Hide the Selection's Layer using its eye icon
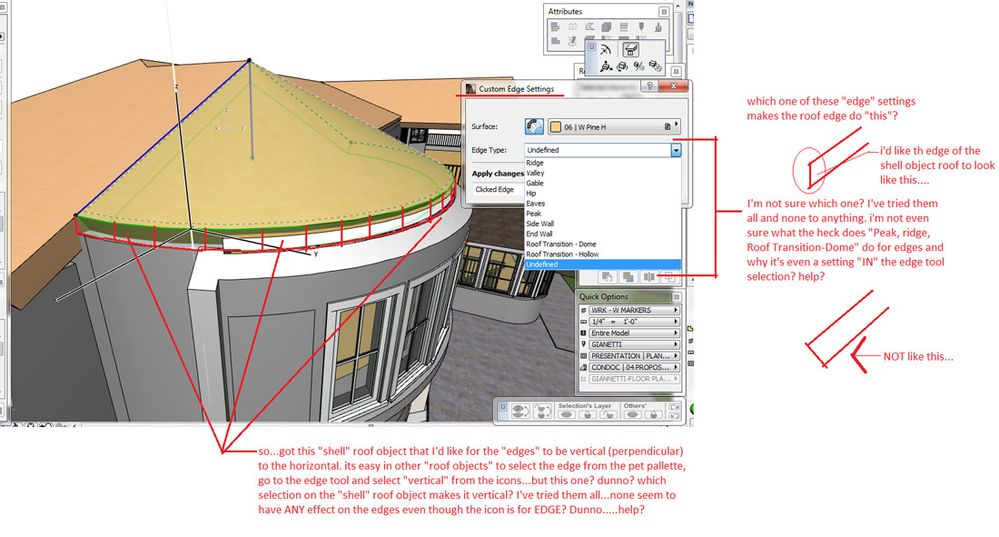 pyautogui.click(x=566, y=415)
